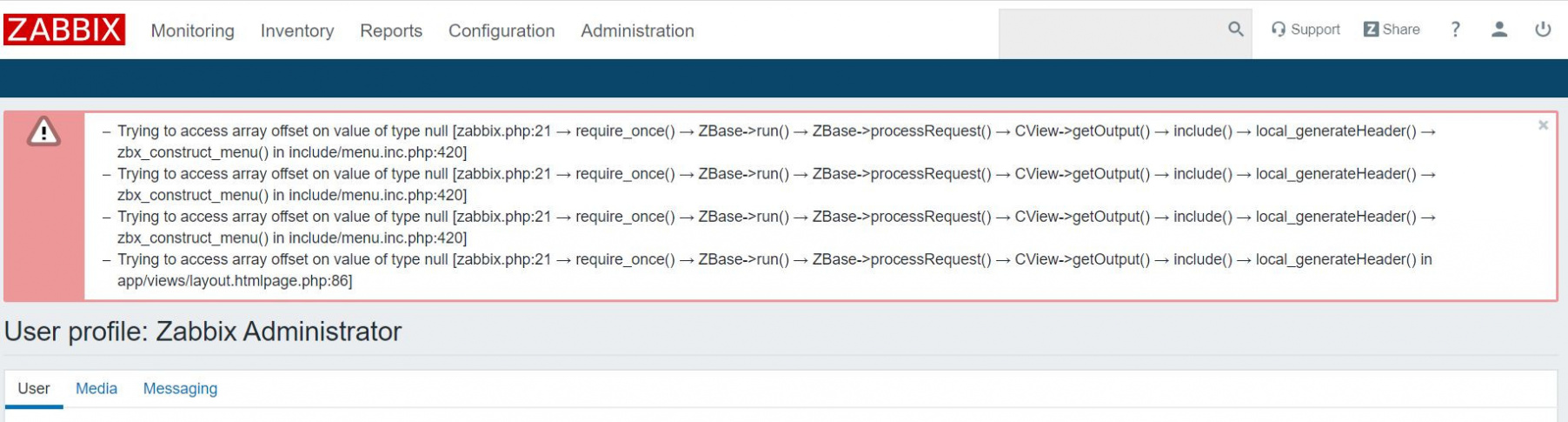
Task: Open the Administration menu
Action: pos(637,30)
